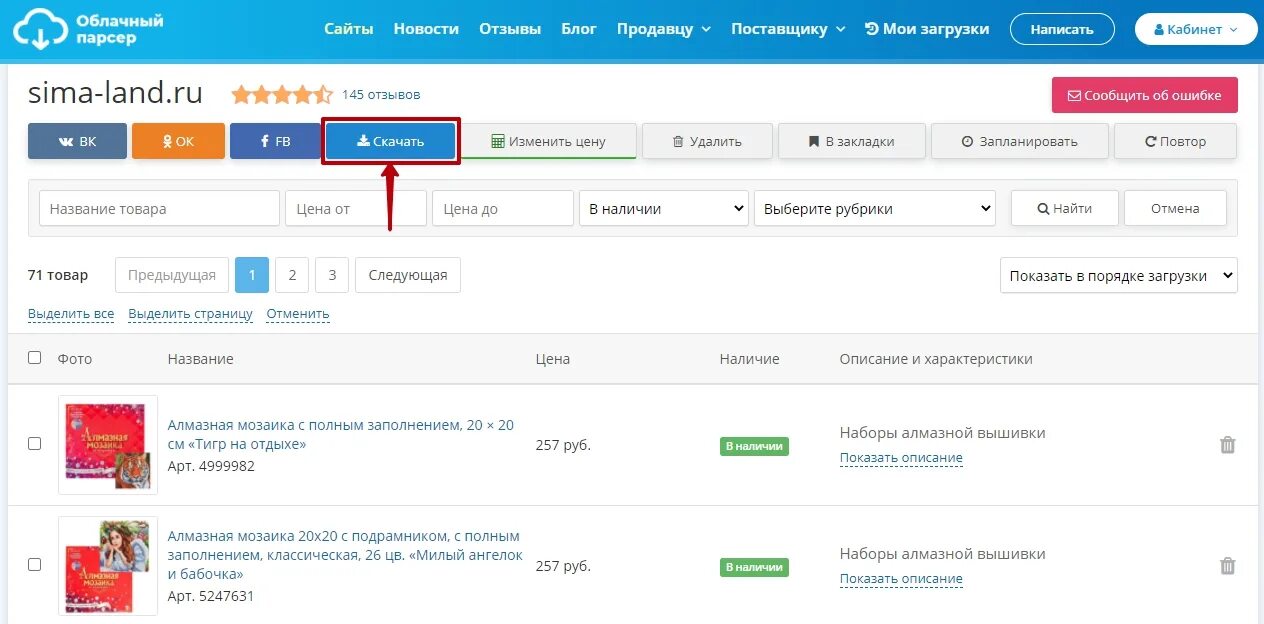Click the Повтор repeat button

point(1175,141)
